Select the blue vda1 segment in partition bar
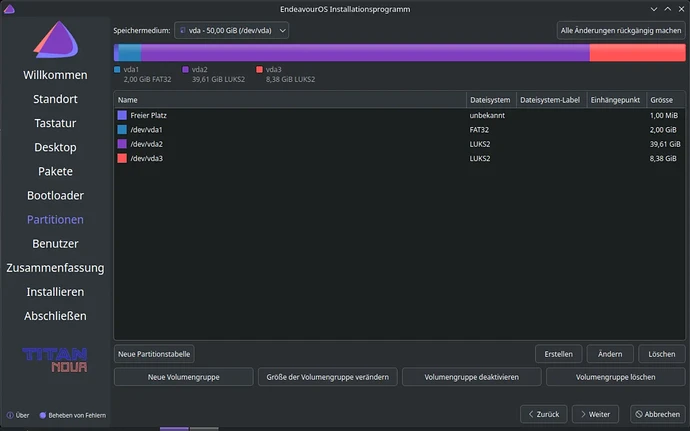Image resolution: width=690 pixels, height=431 pixels. click(130, 52)
